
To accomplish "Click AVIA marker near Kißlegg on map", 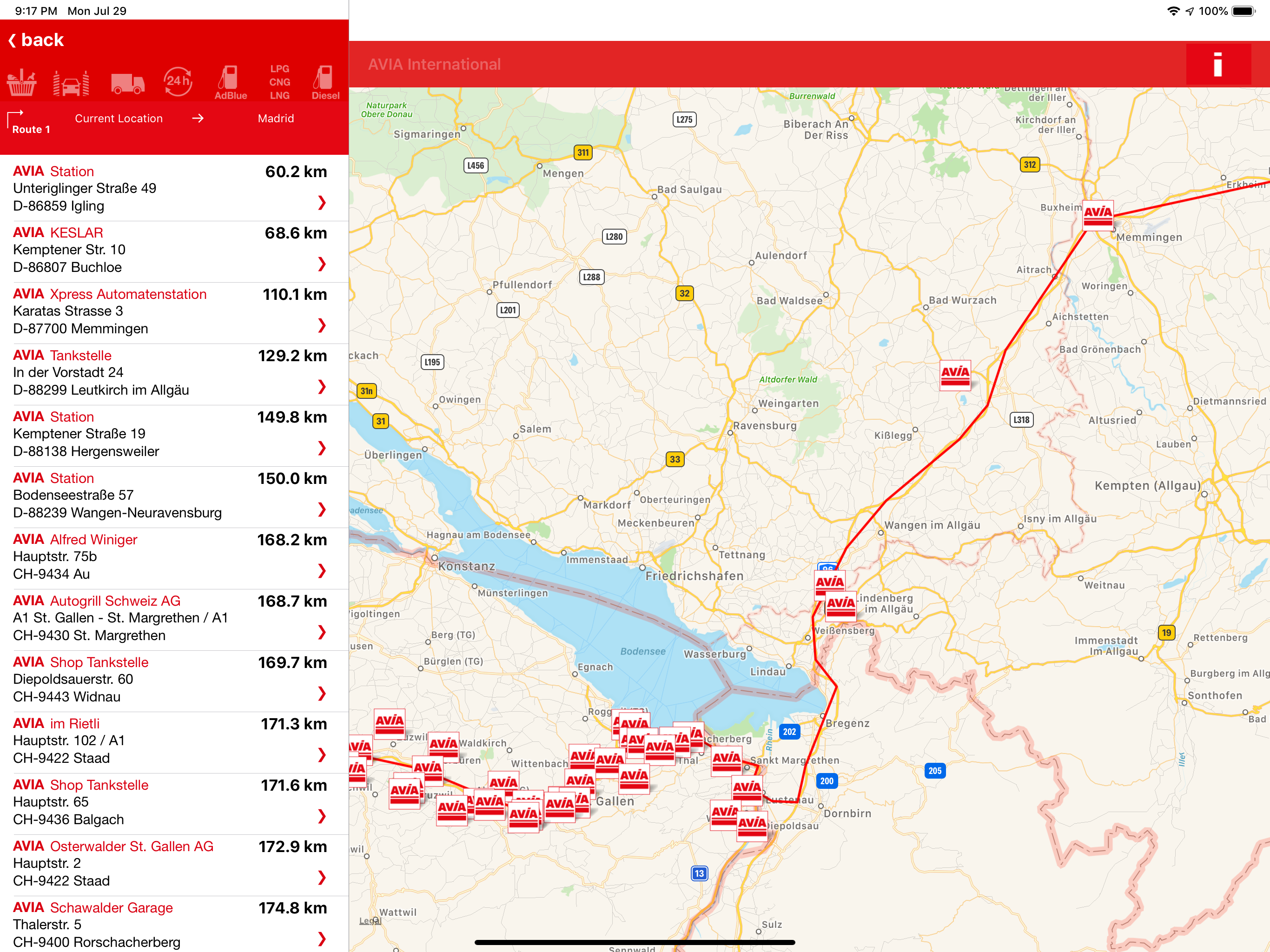I will click(955, 375).
